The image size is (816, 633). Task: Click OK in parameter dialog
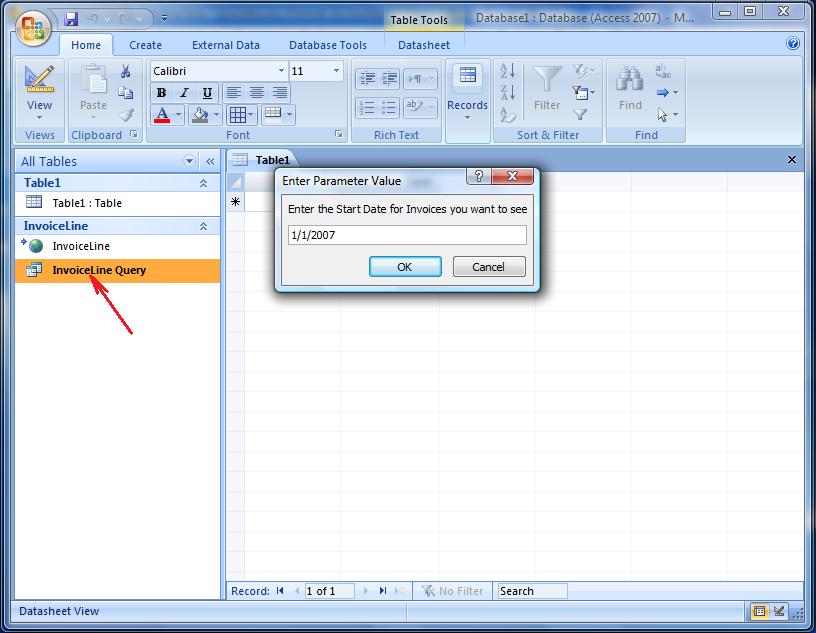(405, 267)
